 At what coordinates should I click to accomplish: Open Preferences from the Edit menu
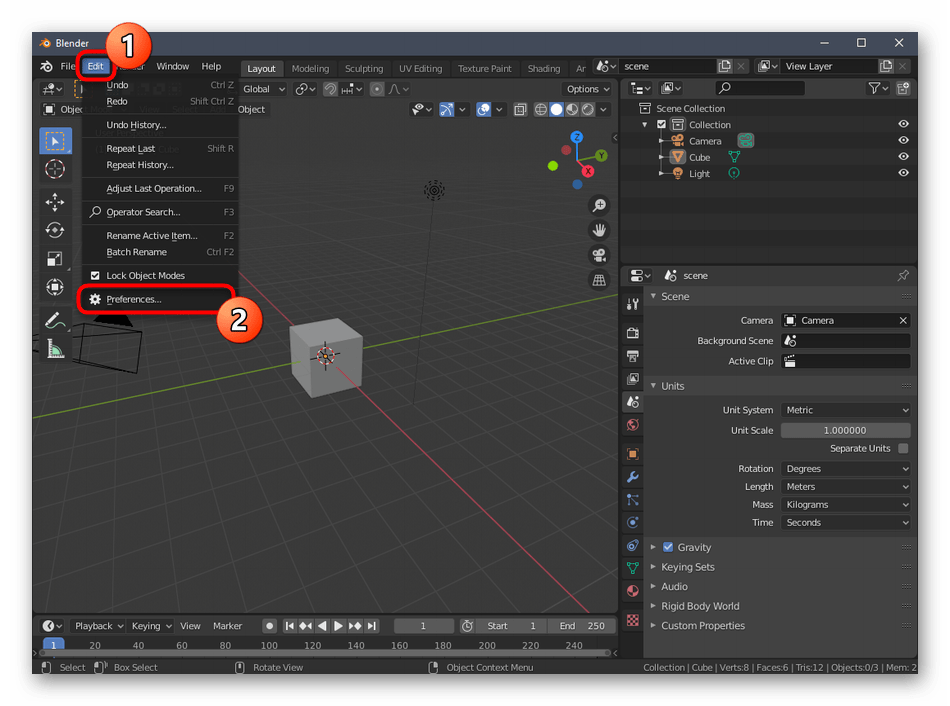134,299
